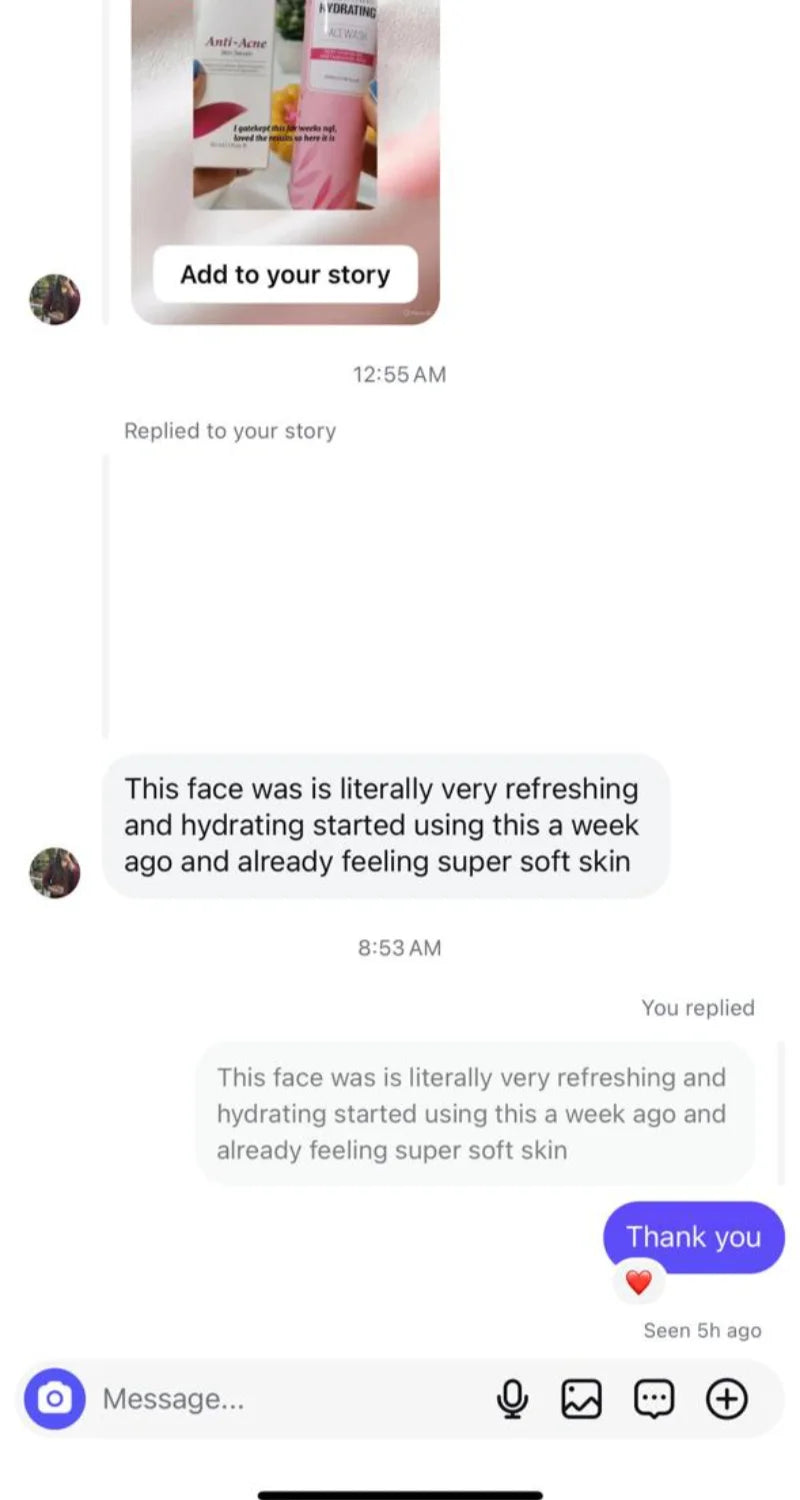800x1500 pixels.
Task: Tap the "Add to your story" button
Action: (x=285, y=274)
